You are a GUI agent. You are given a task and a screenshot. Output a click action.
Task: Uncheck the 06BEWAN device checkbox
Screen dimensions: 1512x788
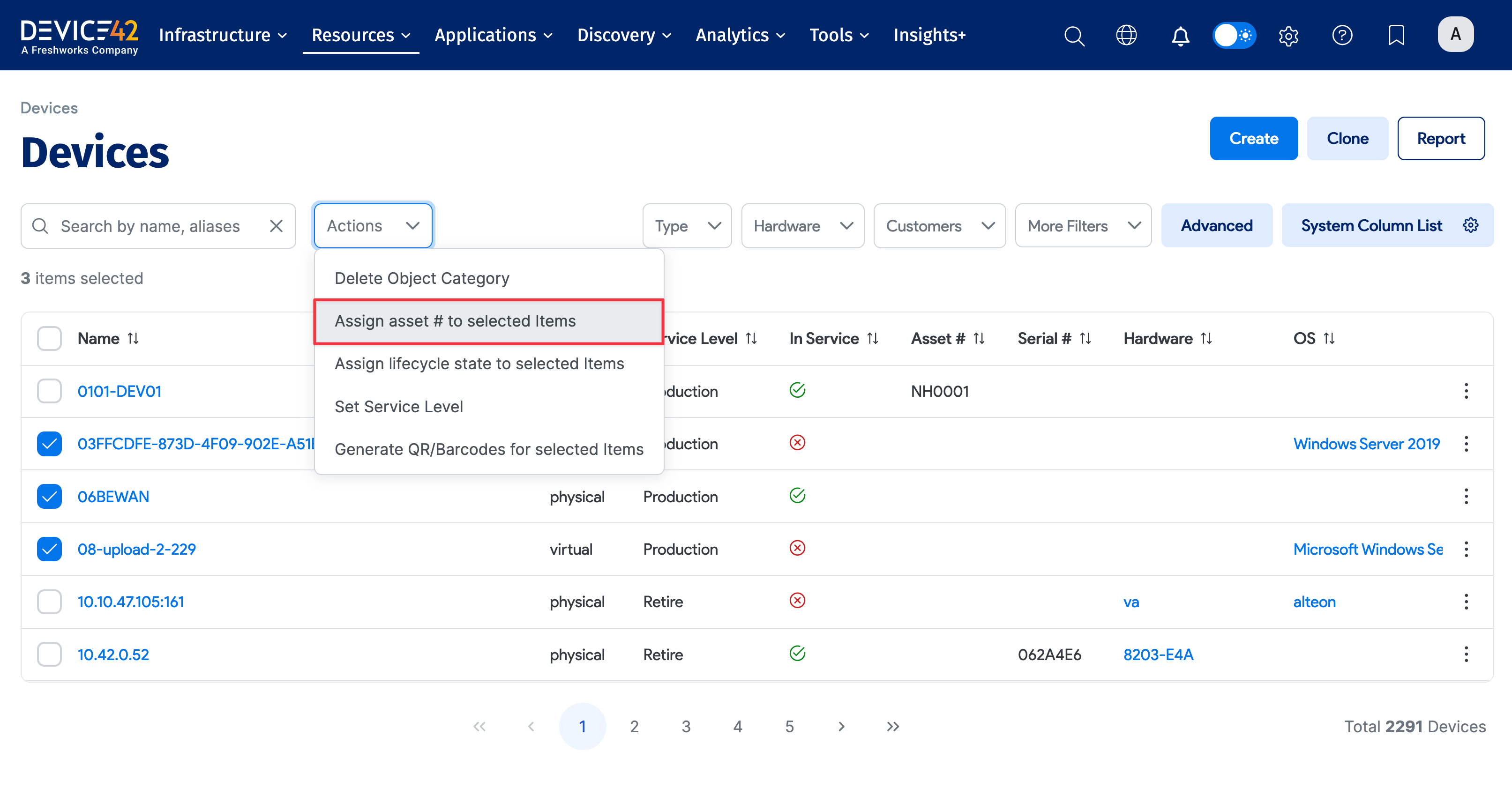click(x=49, y=497)
